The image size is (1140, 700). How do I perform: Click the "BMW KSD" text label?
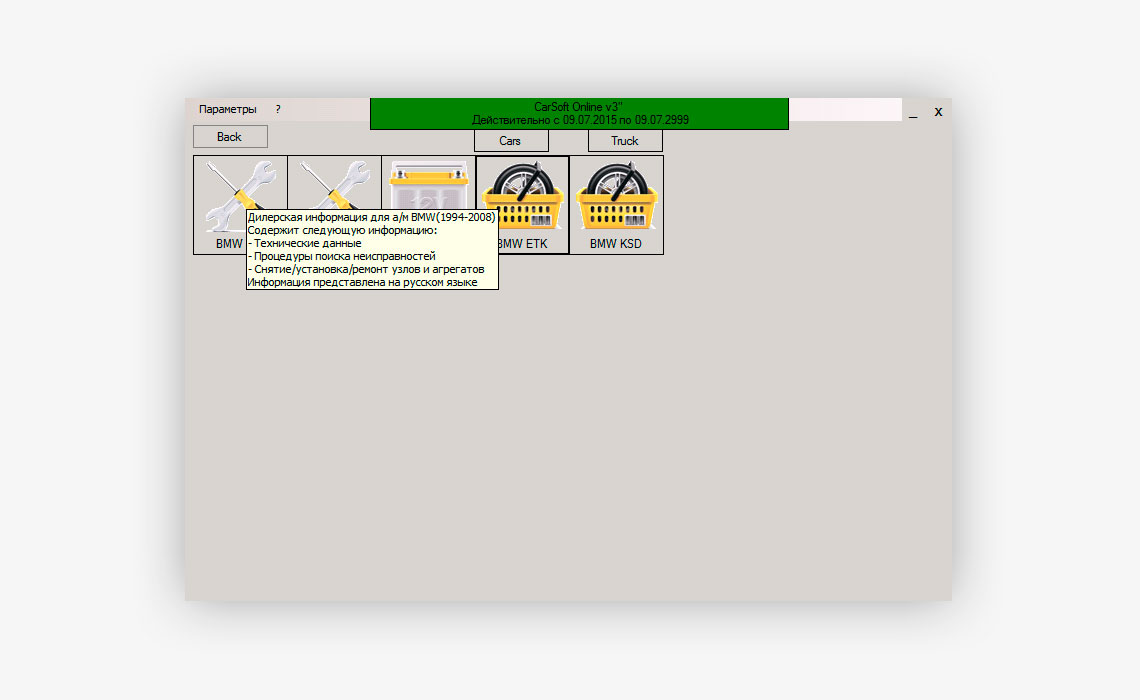(x=616, y=243)
